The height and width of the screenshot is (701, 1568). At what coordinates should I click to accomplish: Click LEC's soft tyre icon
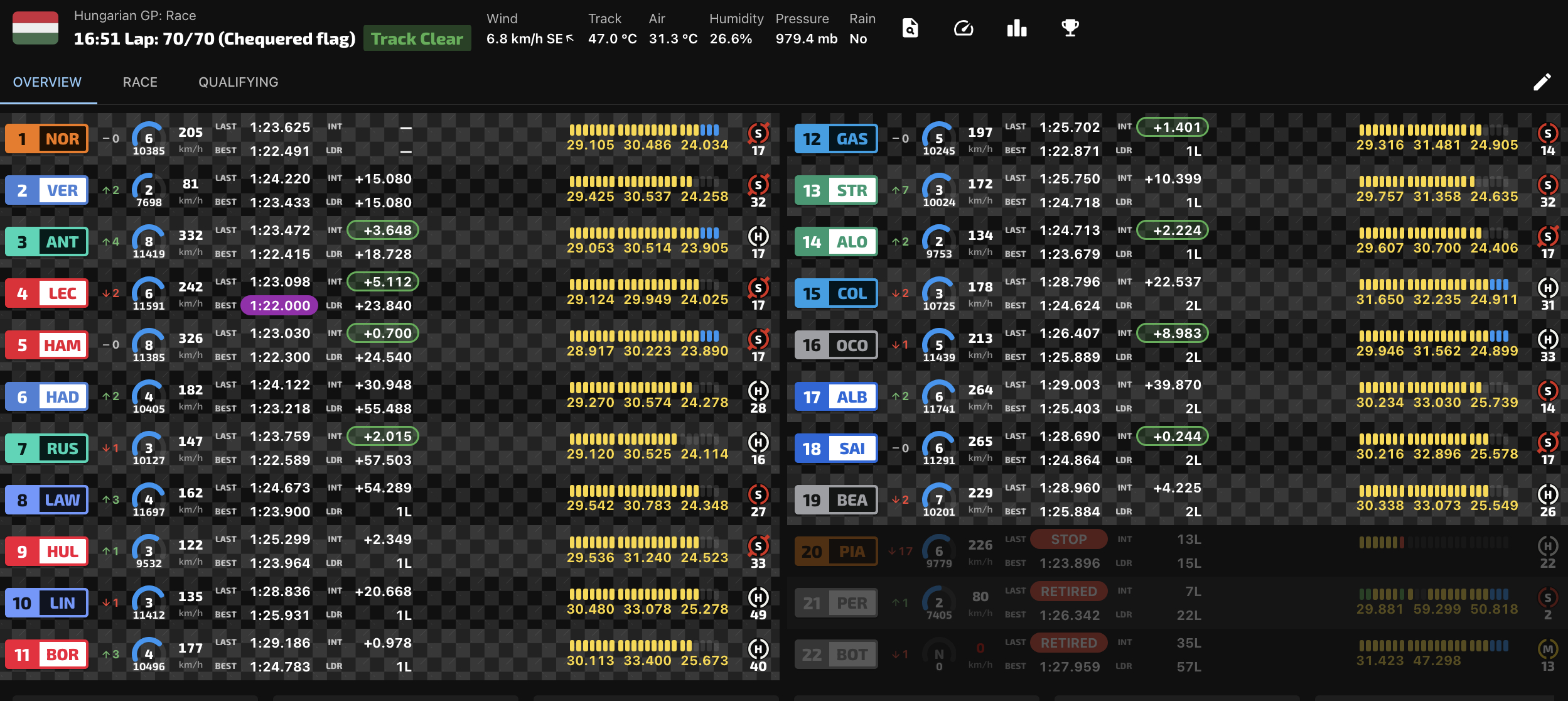pyautogui.click(x=758, y=288)
